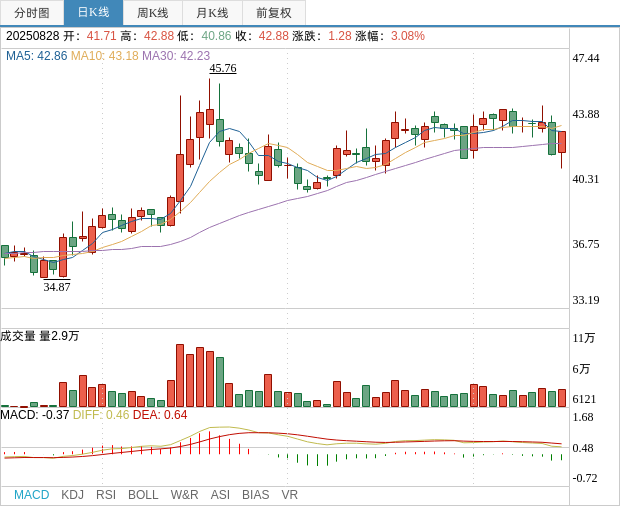620x506 pixels.
Task: Click the 34.87 low price marker
Action: (x=57, y=287)
